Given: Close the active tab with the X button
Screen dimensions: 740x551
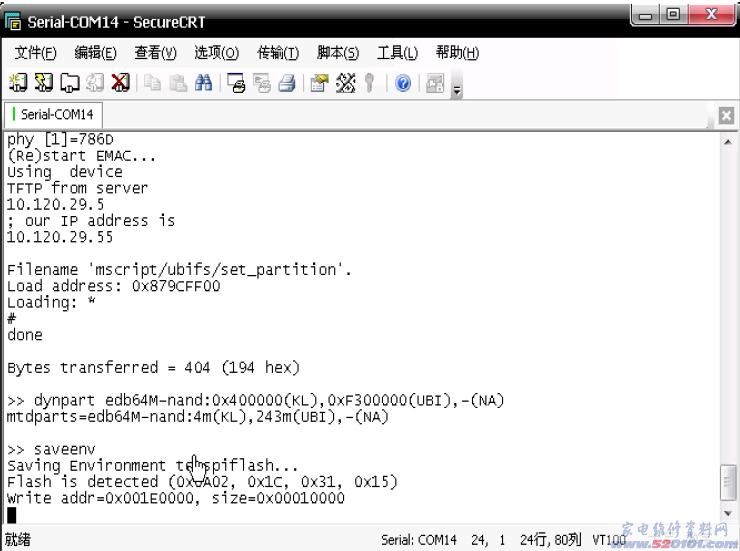Looking at the screenshot, I should 726,115.
